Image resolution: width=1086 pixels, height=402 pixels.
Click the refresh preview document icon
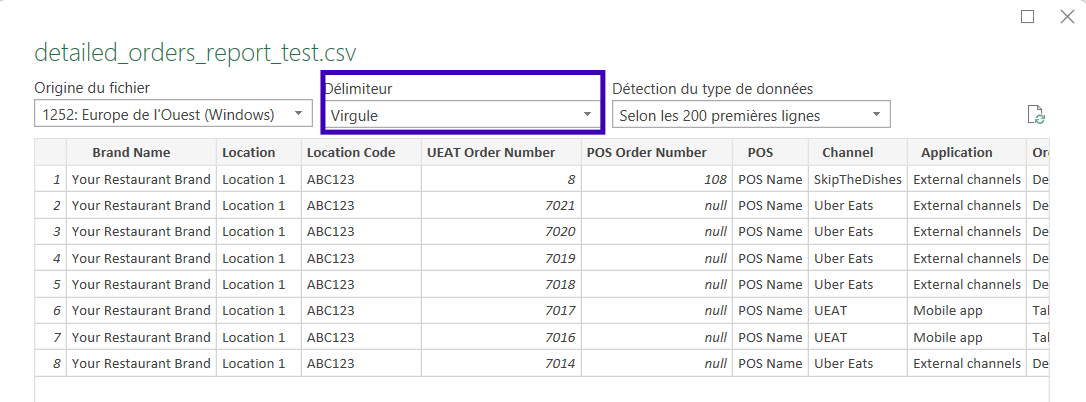(x=1036, y=115)
